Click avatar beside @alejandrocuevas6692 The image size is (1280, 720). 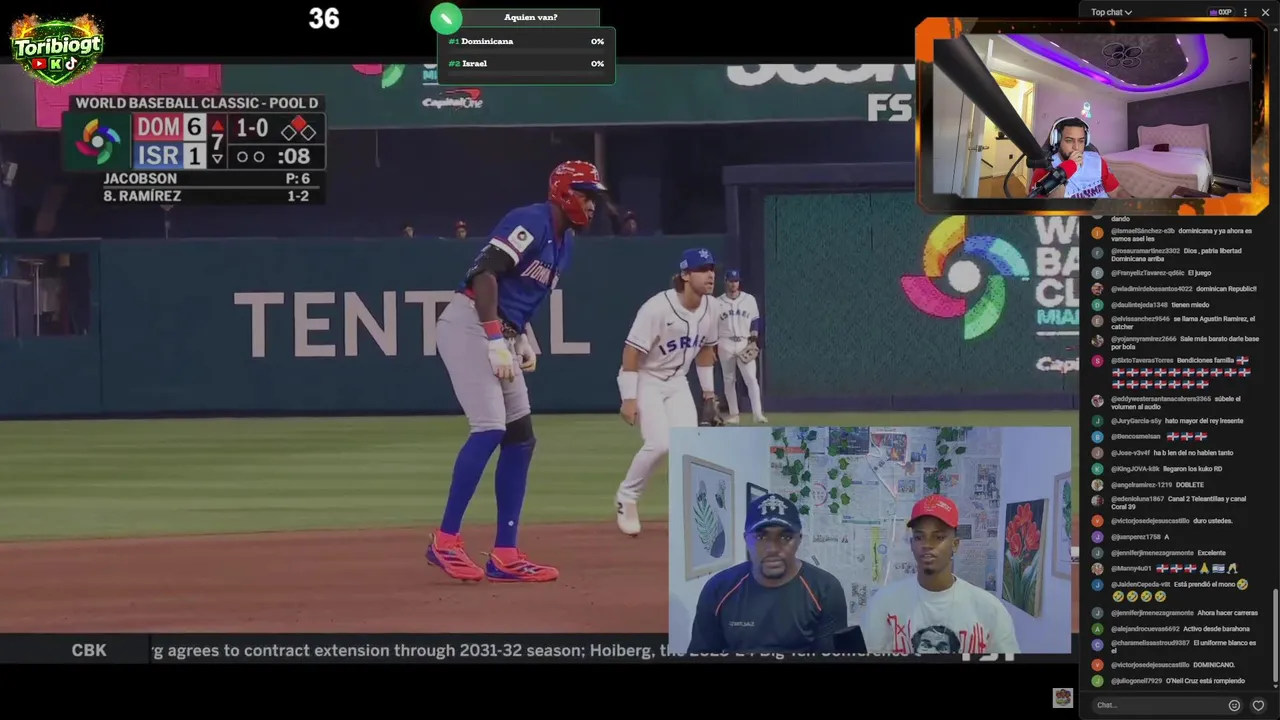(x=1097, y=629)
